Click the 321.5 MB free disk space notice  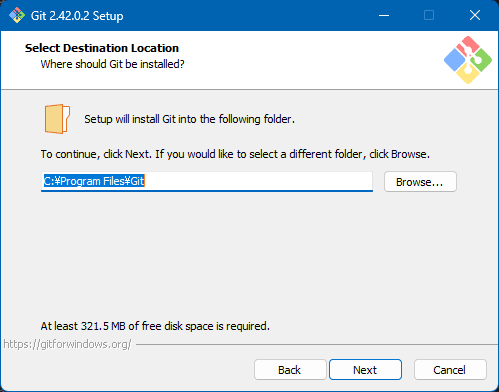pyautogui.click(x=155, y=326)
